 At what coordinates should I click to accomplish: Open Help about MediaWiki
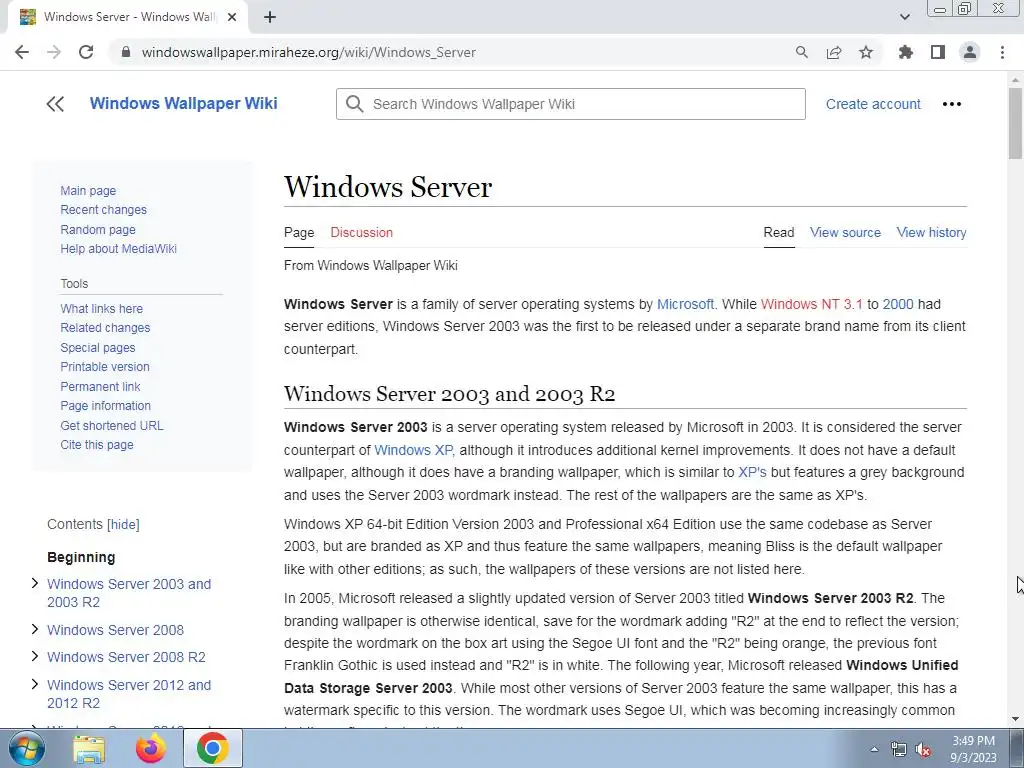click(118, 249)
